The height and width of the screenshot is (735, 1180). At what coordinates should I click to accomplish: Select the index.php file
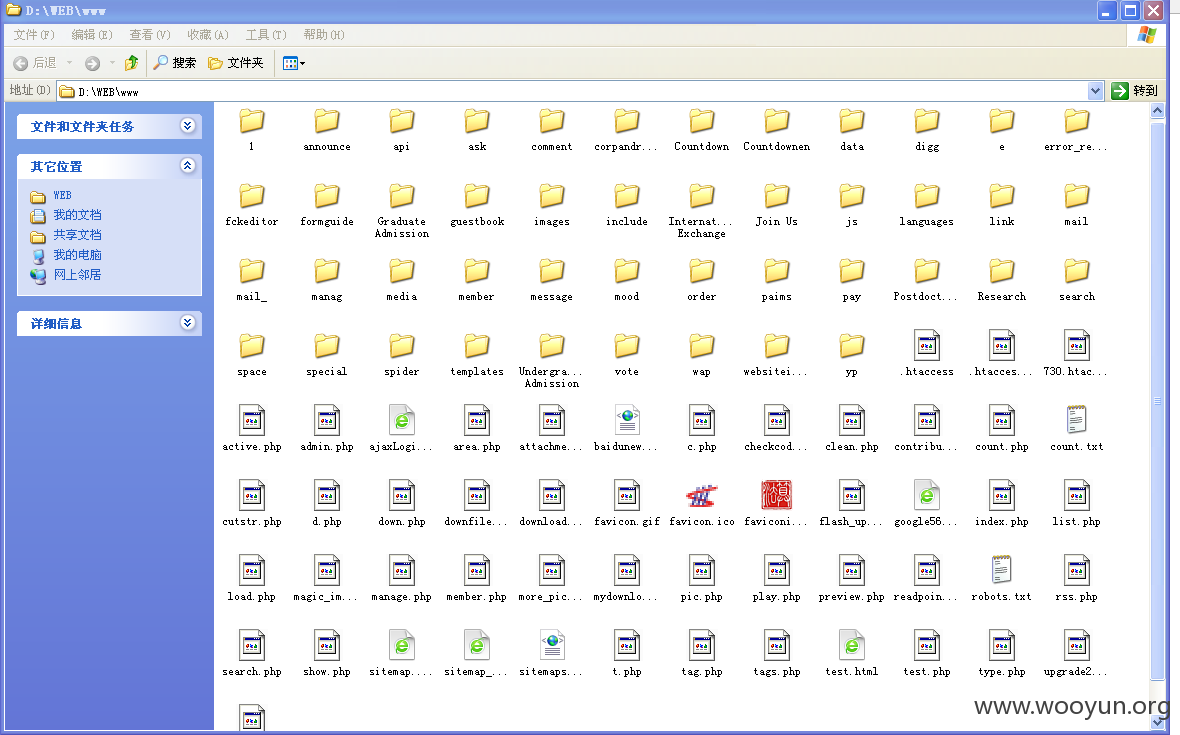tap(1002, 504)
